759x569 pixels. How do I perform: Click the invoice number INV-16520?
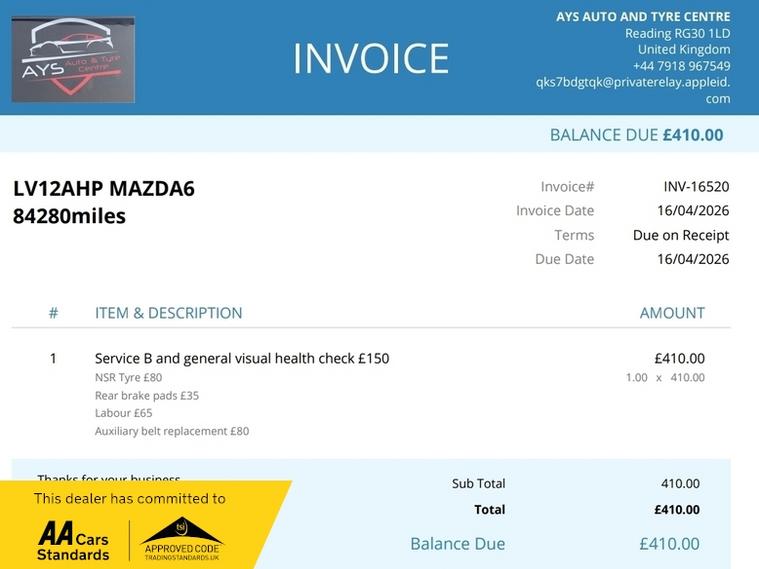(x=696, y=186)
